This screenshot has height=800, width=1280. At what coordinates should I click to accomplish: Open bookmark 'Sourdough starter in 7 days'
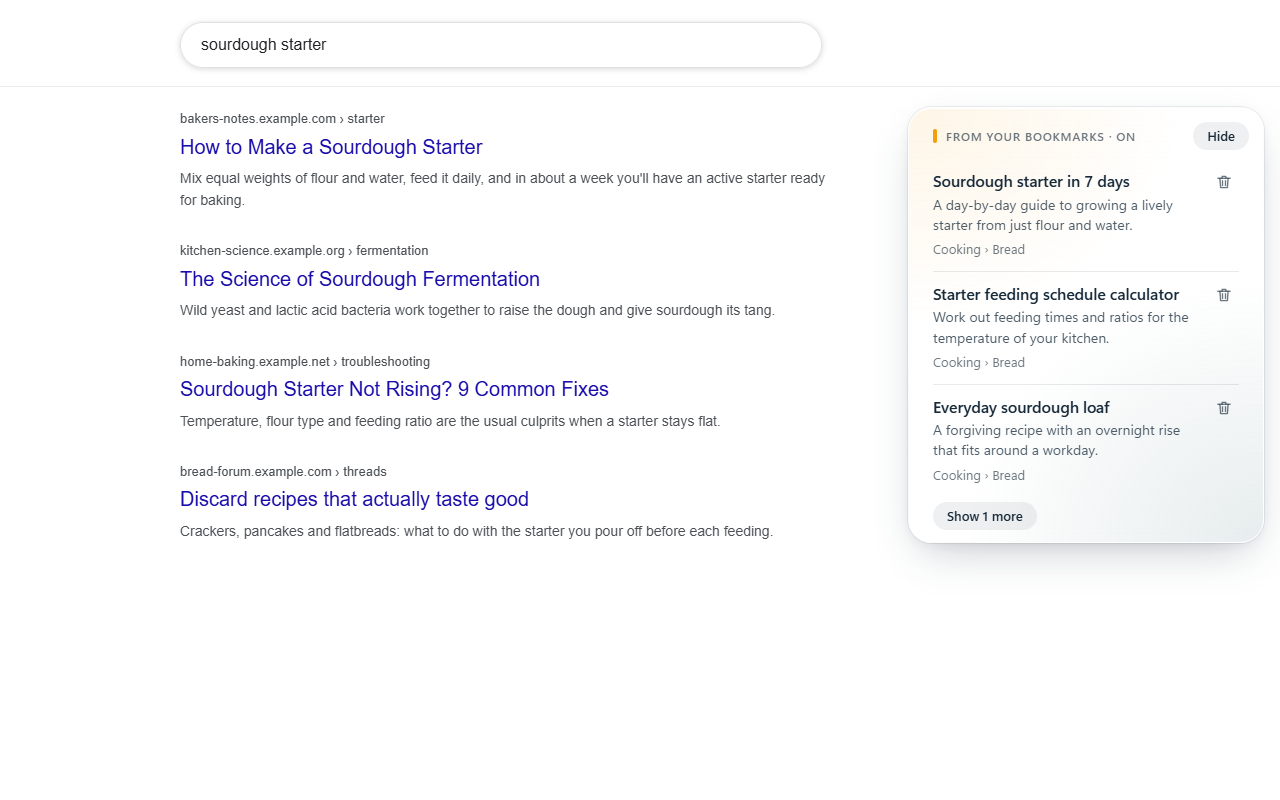click(x=1031, y=182)
